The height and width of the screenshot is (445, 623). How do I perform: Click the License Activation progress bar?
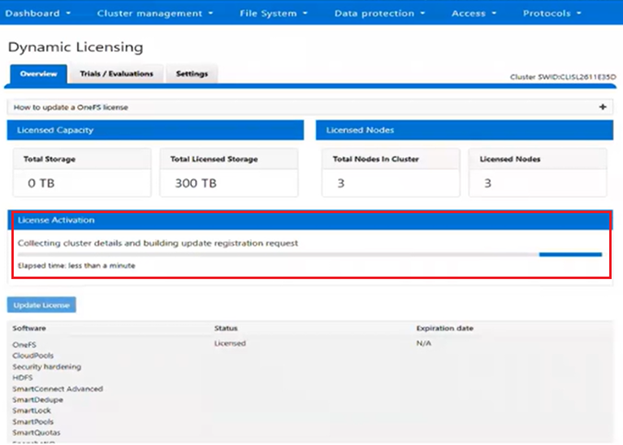click(x=310, y=254)
